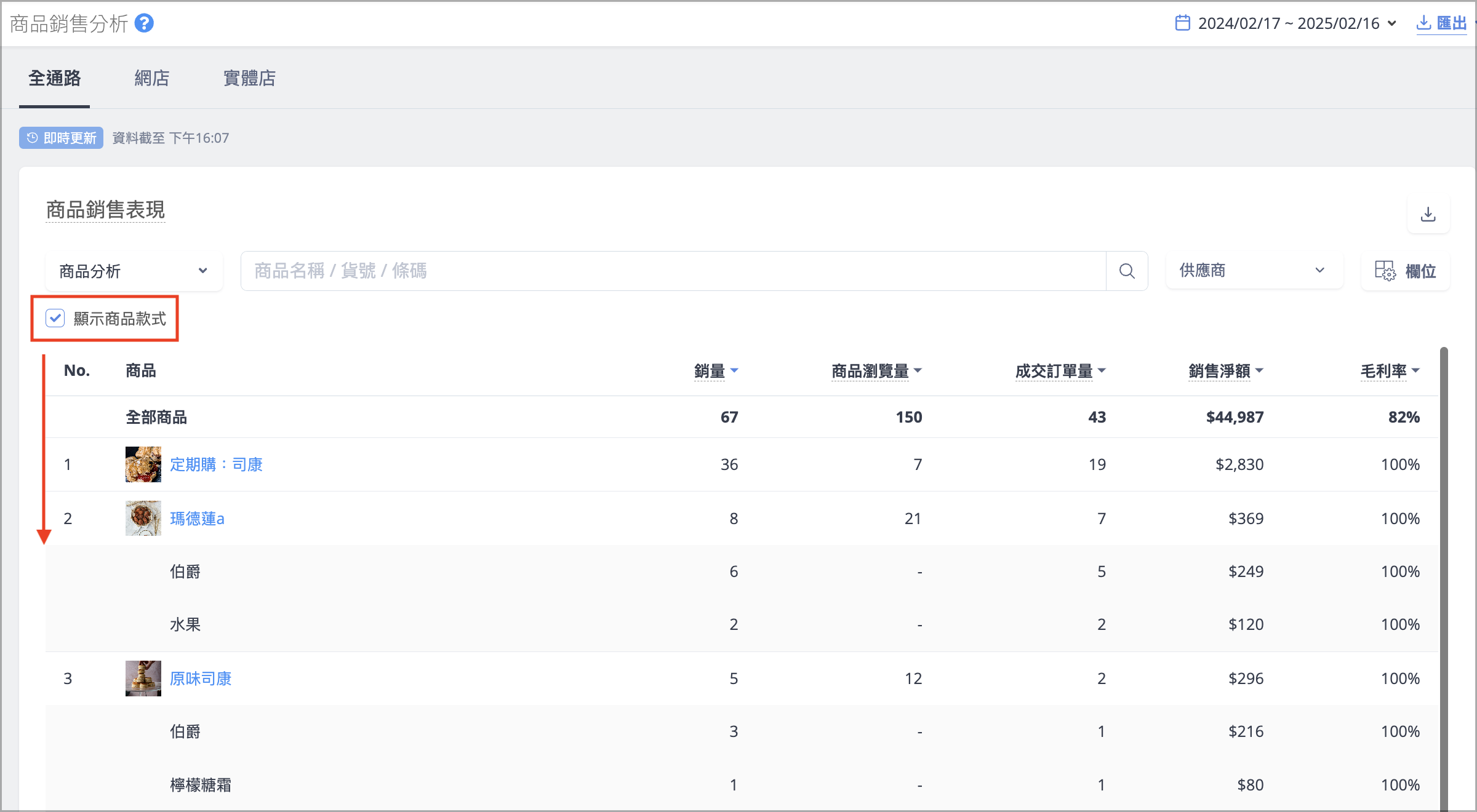Click the 82% gross margin total
The image size is (1477, 812).
(1404, 417)
